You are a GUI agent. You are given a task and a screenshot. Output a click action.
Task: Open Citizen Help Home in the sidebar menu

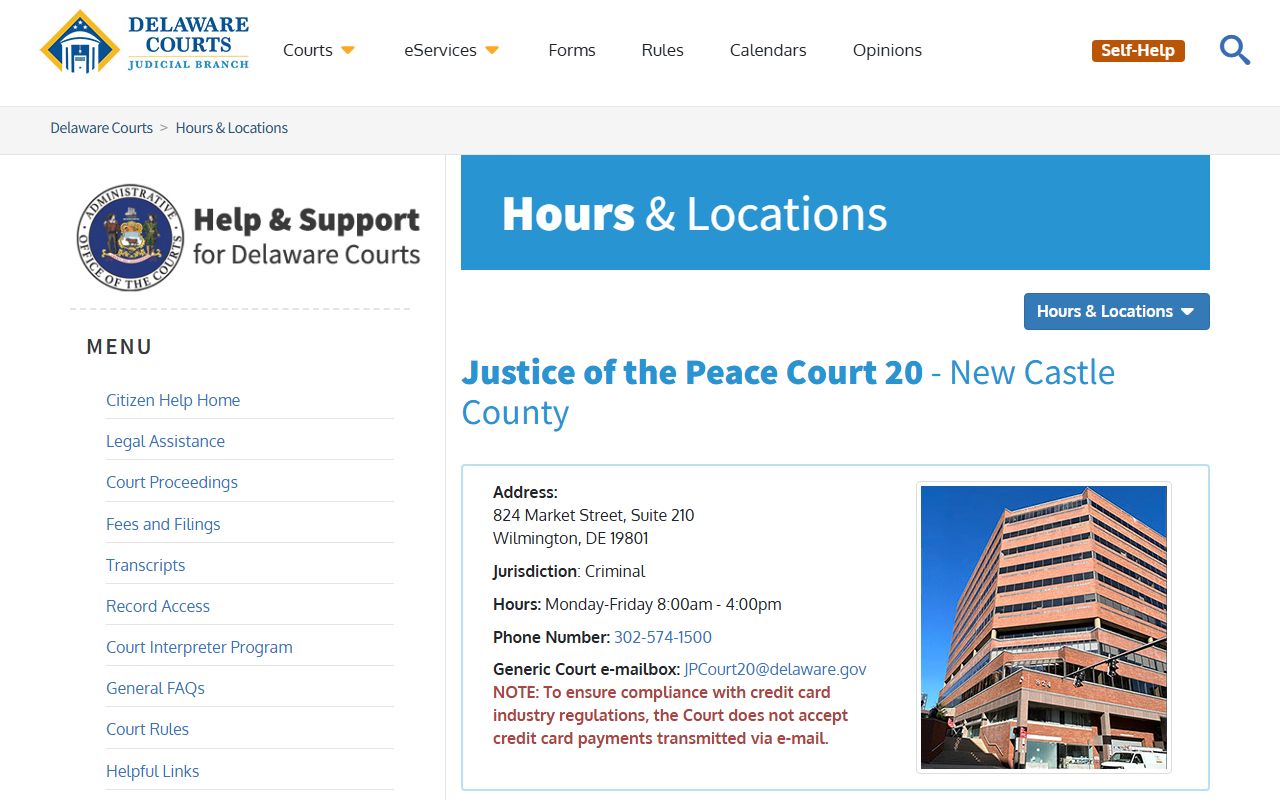(173, 400)
